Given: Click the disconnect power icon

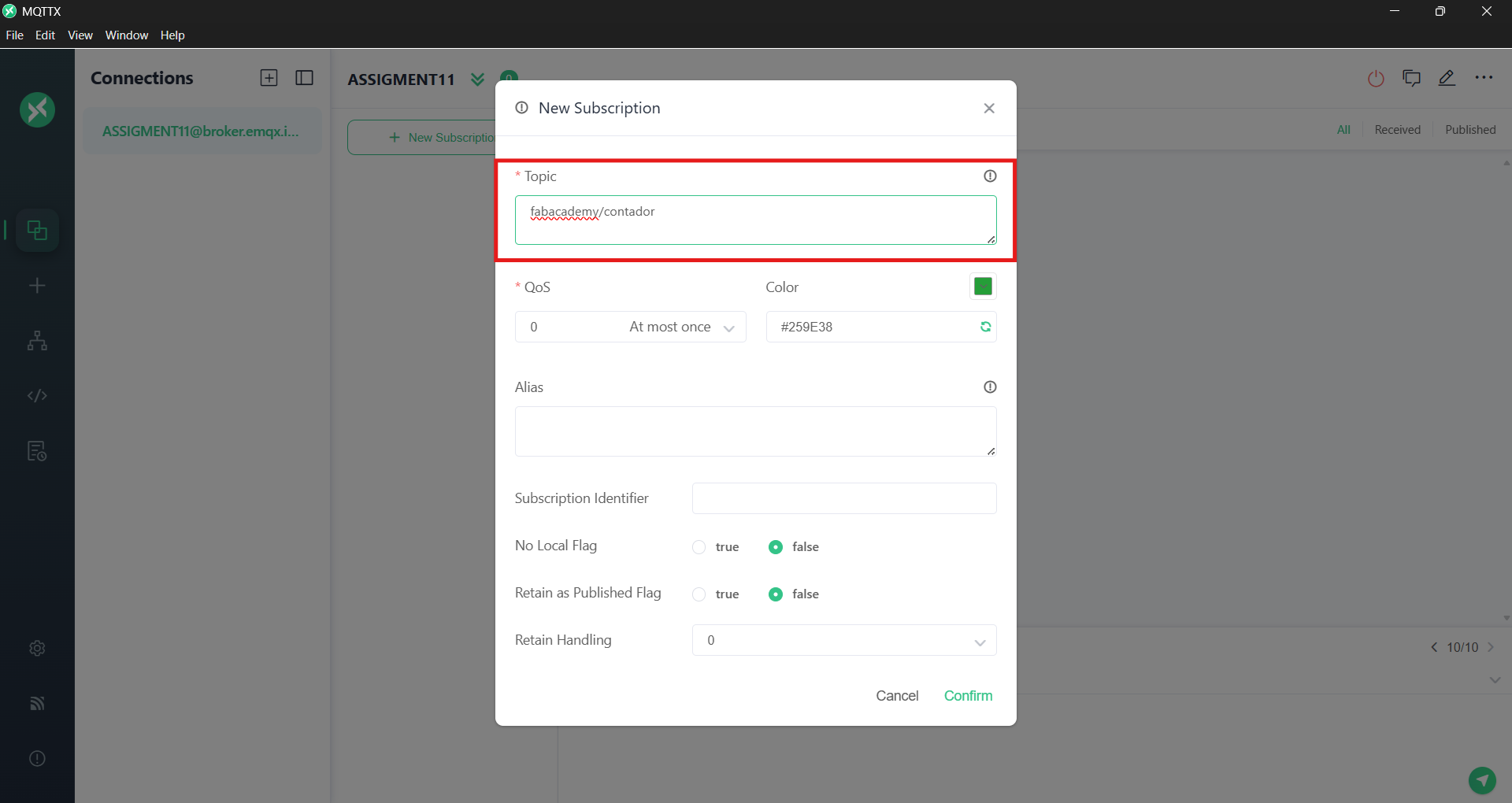Looking at the screenshot, I should (x=1376, y=79).
